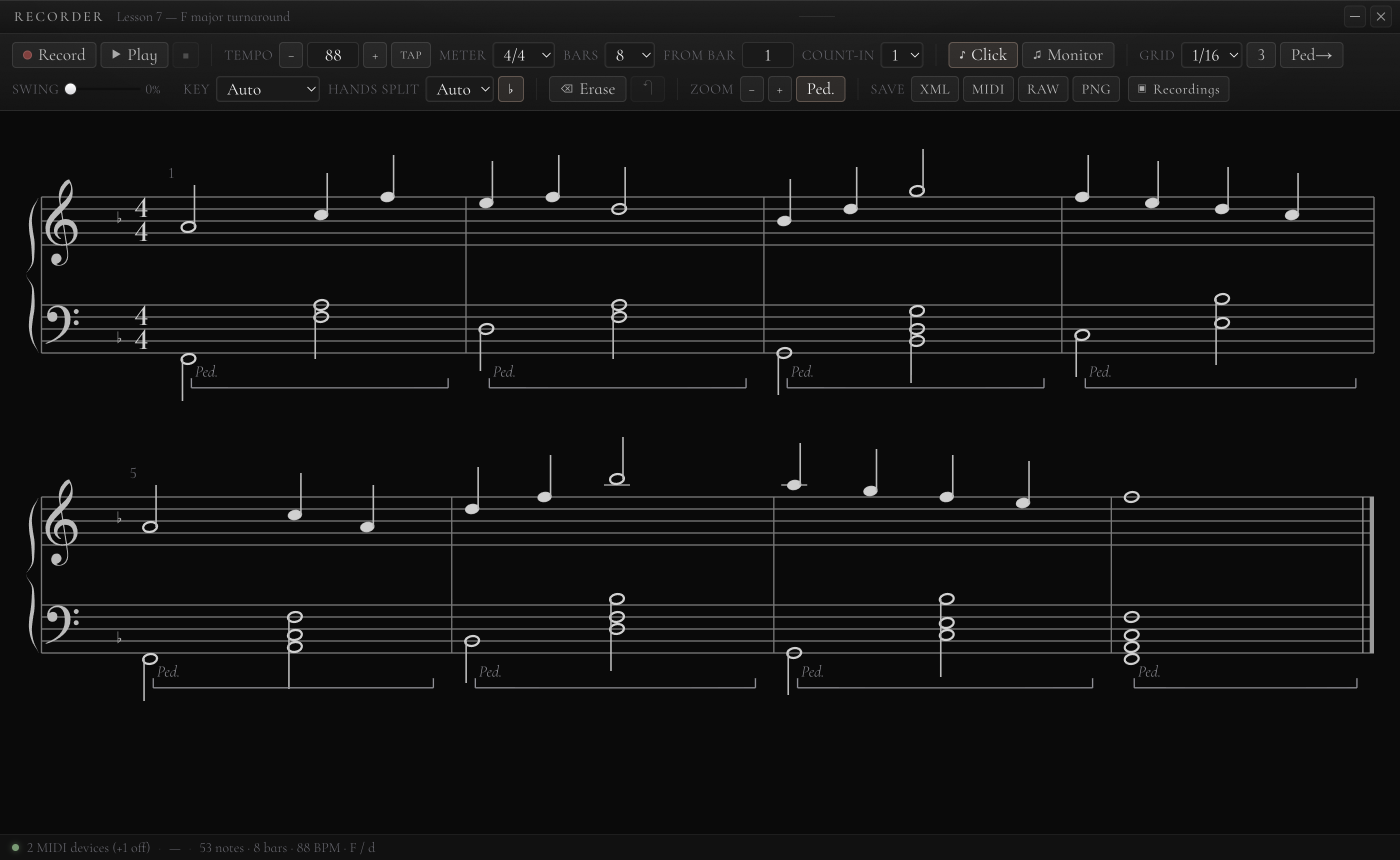Zoom out with the minus button
Image resolution: width=1400 pixels, height=860 pixels.
(751, 89)
